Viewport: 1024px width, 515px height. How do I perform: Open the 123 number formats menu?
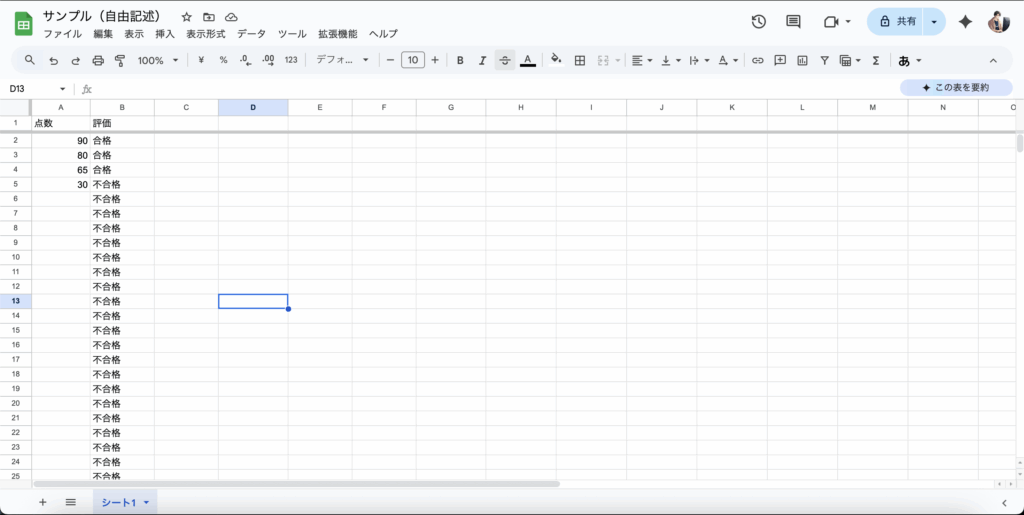click(291, 60)
